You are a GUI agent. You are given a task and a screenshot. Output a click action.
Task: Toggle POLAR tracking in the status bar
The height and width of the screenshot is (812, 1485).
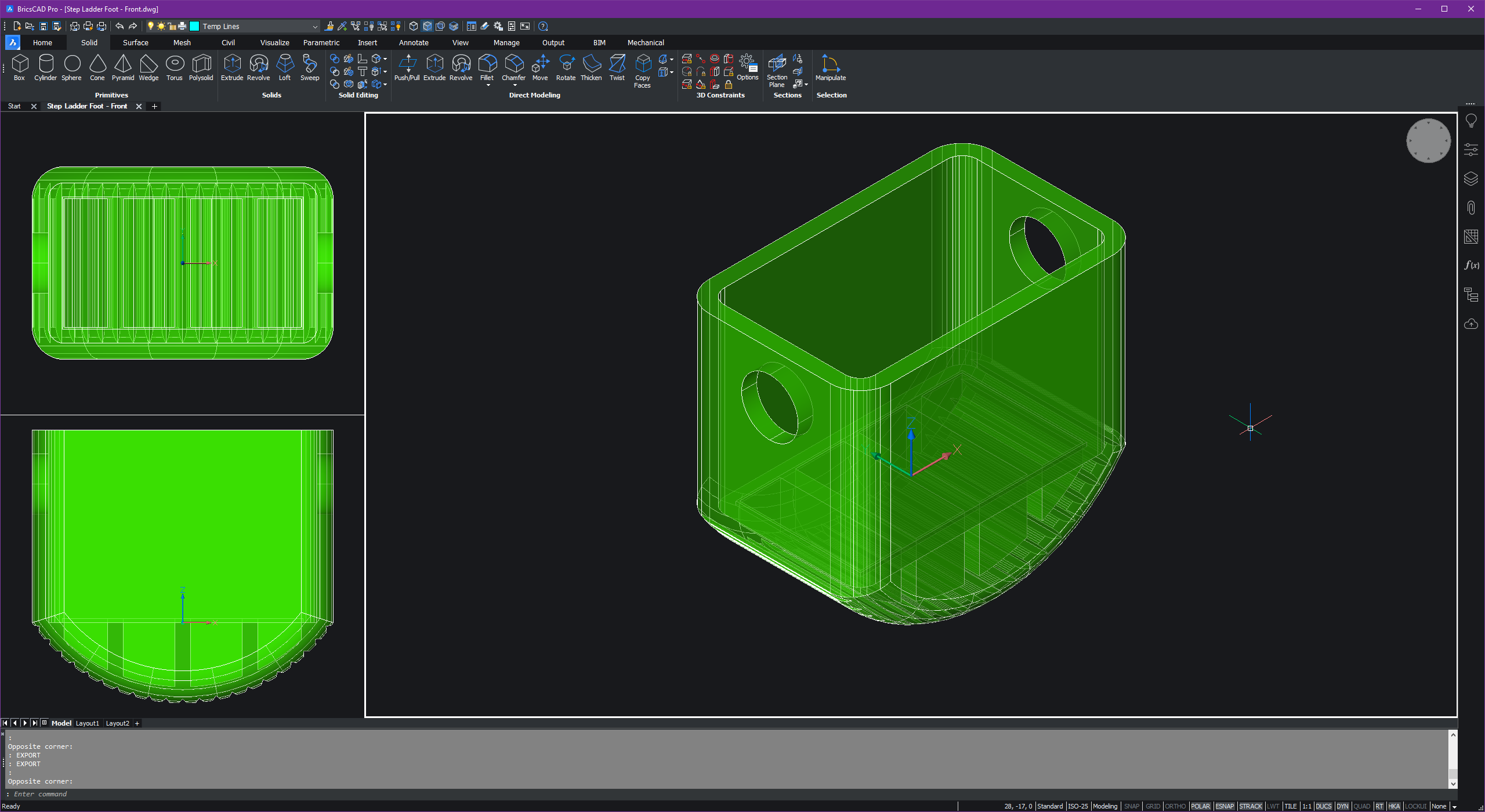coord(1200,806)
